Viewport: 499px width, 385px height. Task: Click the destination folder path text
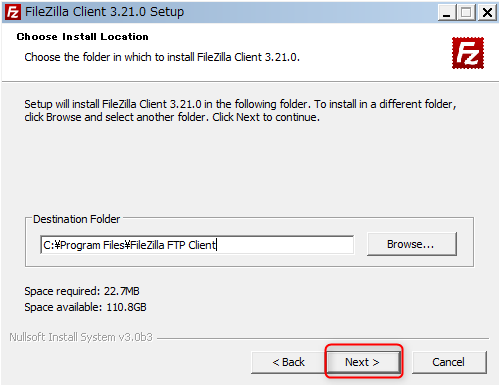click(130, 245)
